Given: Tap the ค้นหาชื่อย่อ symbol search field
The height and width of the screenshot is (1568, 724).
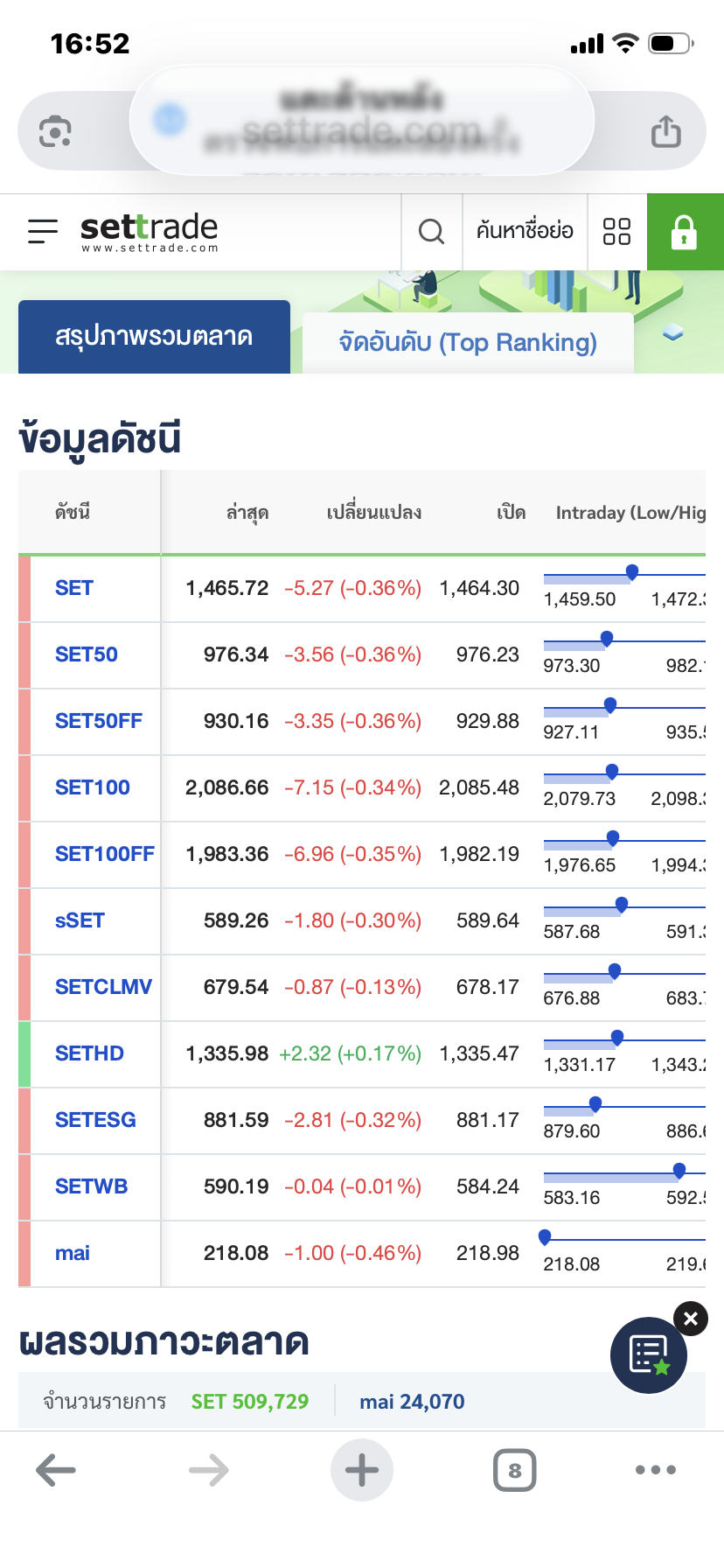Looking at the screenshot, I should click(x=525, y=232).
